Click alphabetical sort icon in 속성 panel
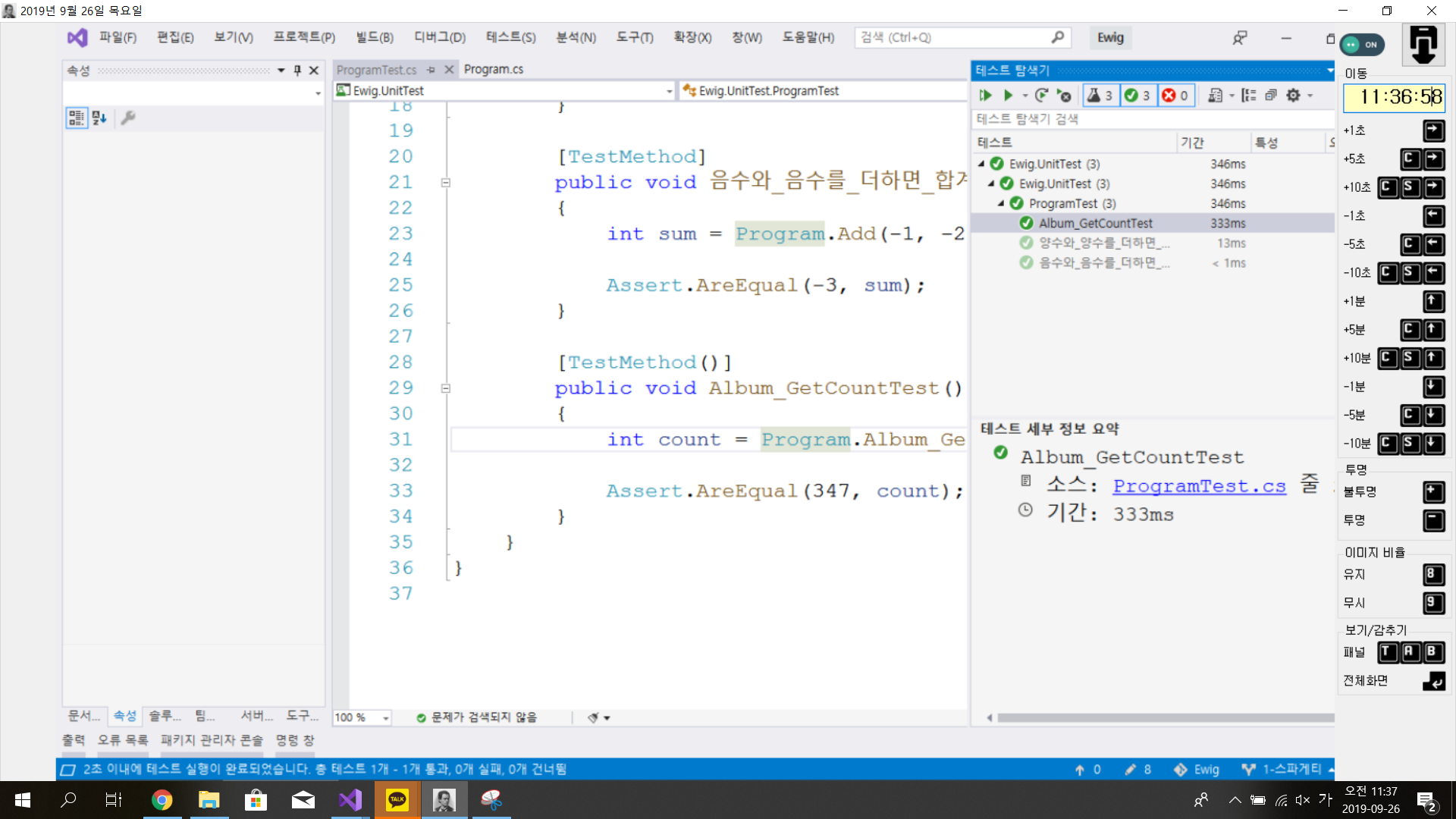 tap(99, 118)
